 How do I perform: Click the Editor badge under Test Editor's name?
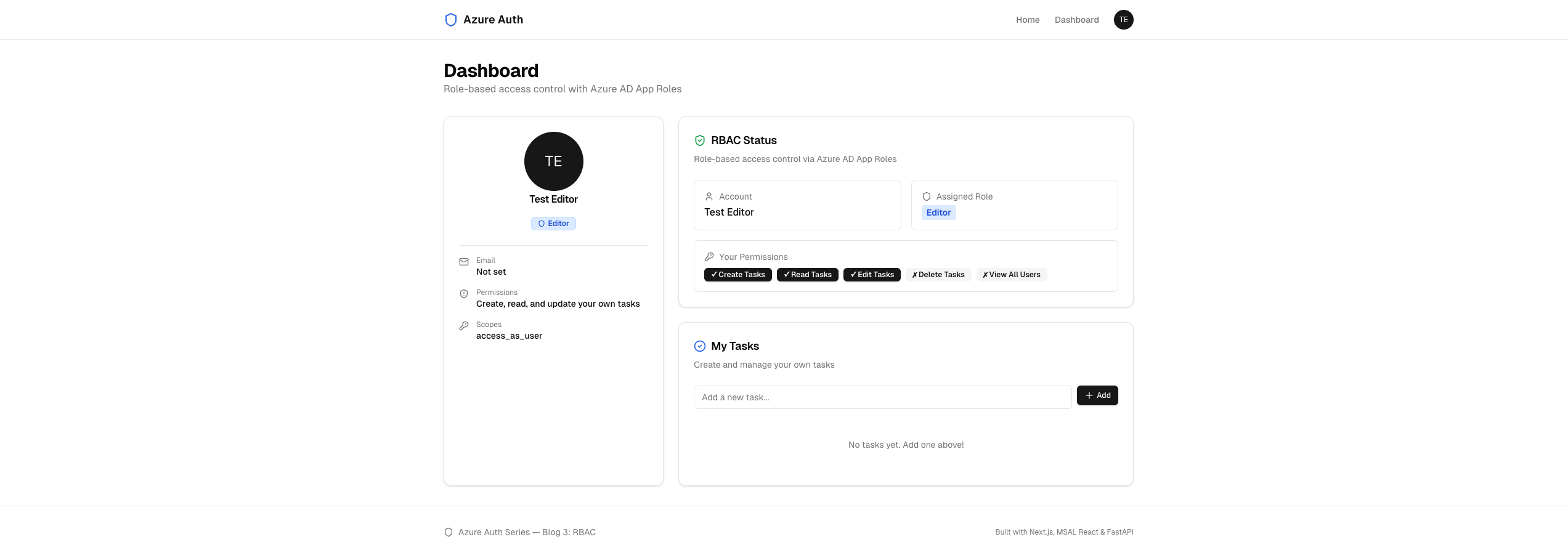[553, 224]
